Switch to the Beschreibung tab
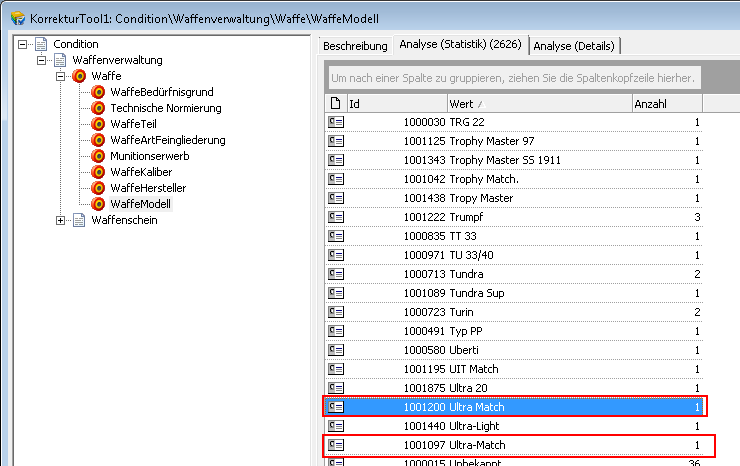The width and height of the screenshot is (740, 466). click(355, 45)
